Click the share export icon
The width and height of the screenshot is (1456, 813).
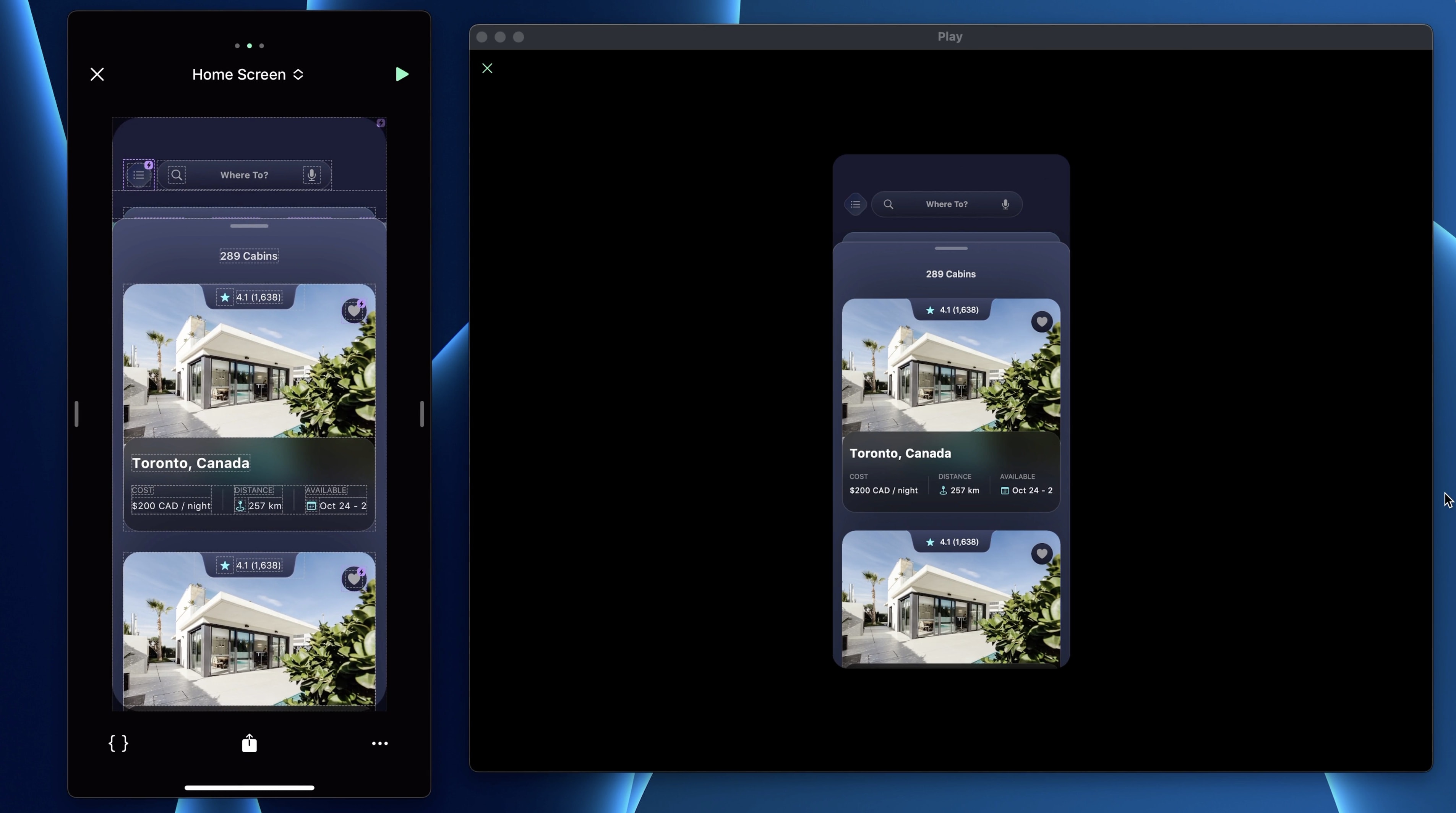point(249,743)
